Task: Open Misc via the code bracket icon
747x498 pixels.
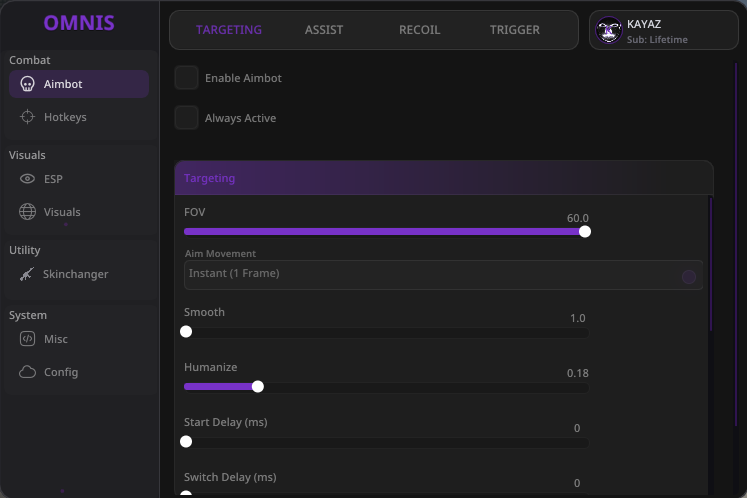Action: click(27, 339)
